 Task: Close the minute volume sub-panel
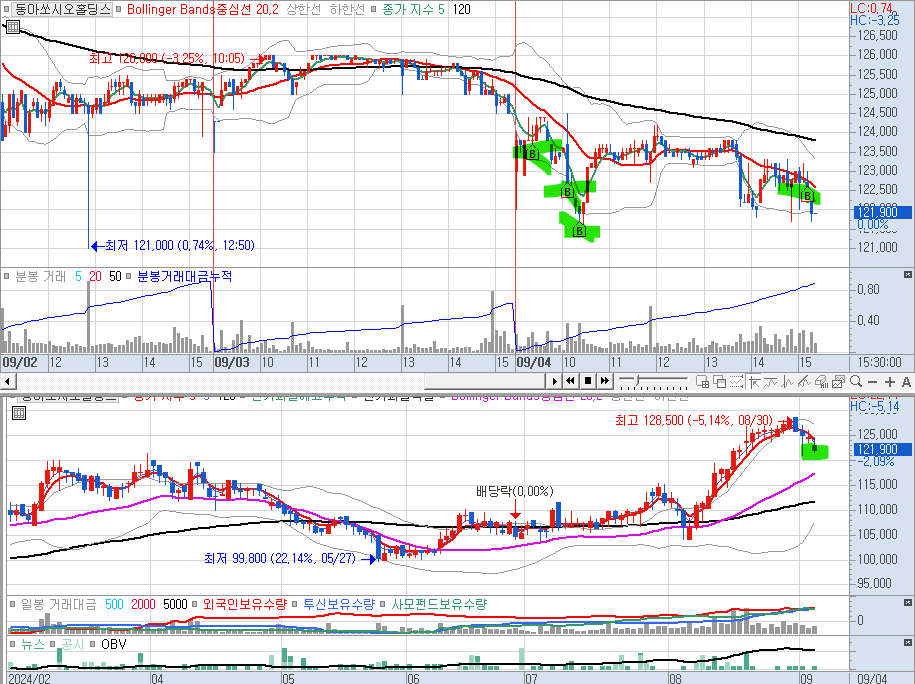click(907, 274)
